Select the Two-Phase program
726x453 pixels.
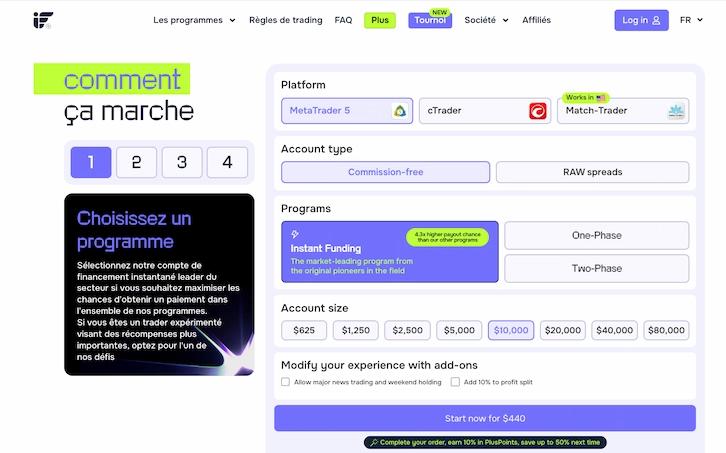point(596,268)
